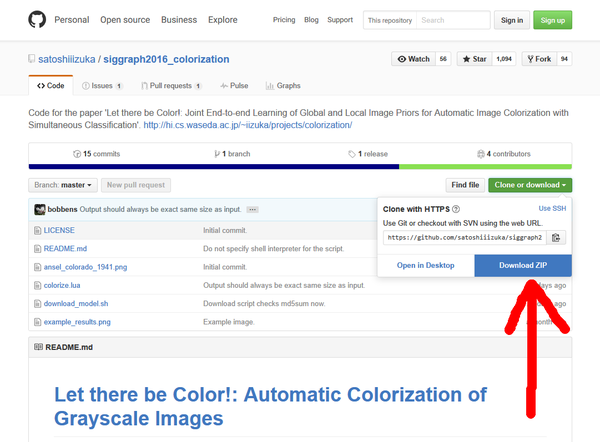
Task: Select the ansel_colorado_1941.png file icon
Action: [38, 267]
